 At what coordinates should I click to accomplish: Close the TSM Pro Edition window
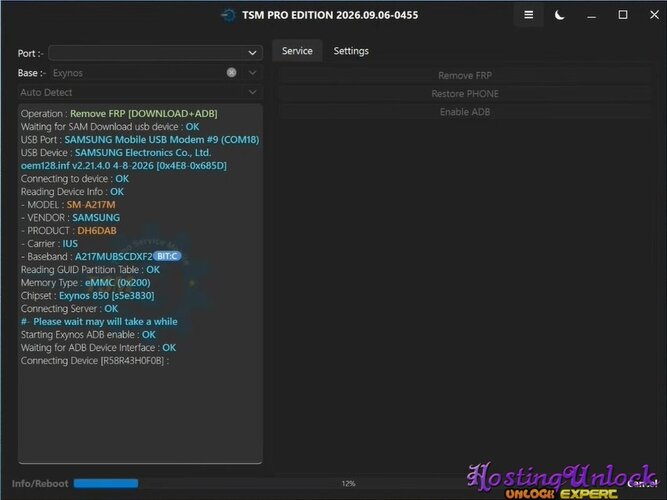[654, 15]
